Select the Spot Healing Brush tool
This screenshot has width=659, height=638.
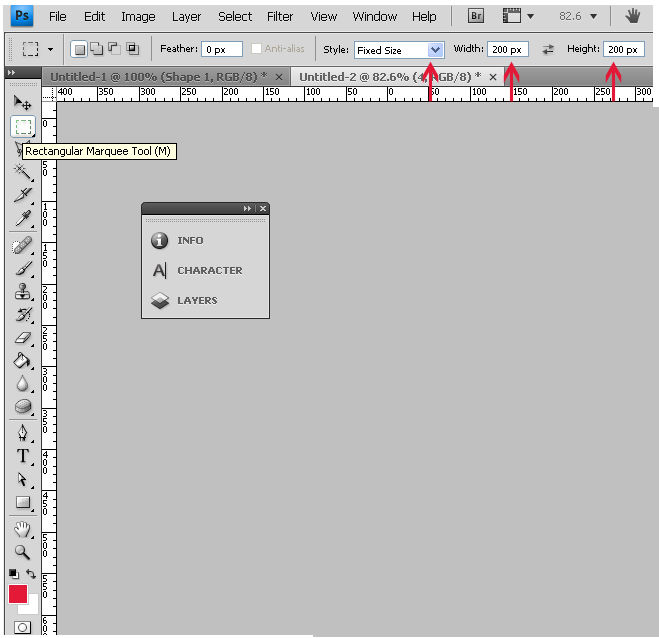(22, 245)
